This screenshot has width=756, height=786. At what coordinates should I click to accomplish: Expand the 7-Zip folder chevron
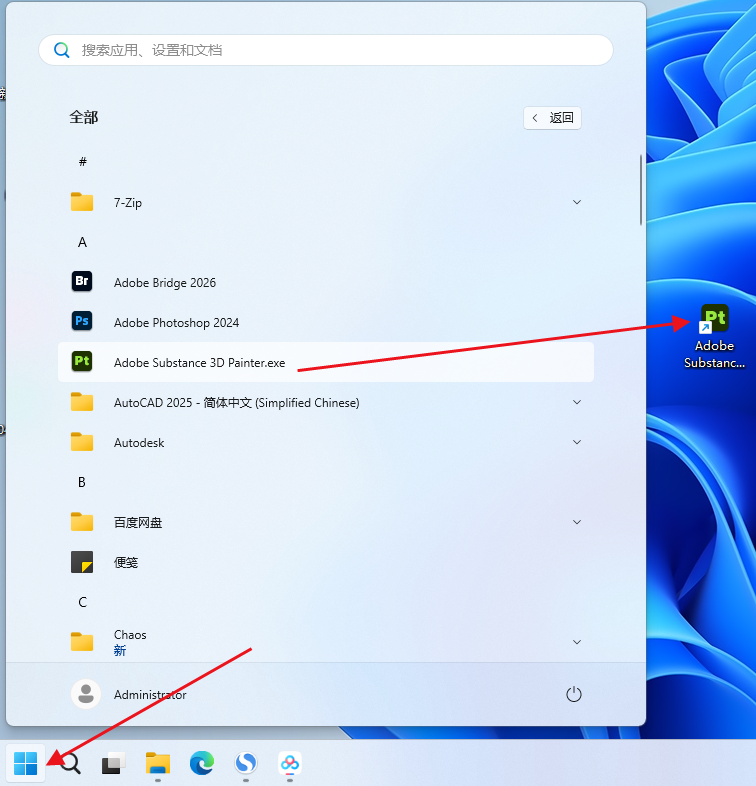click(577, 202)
